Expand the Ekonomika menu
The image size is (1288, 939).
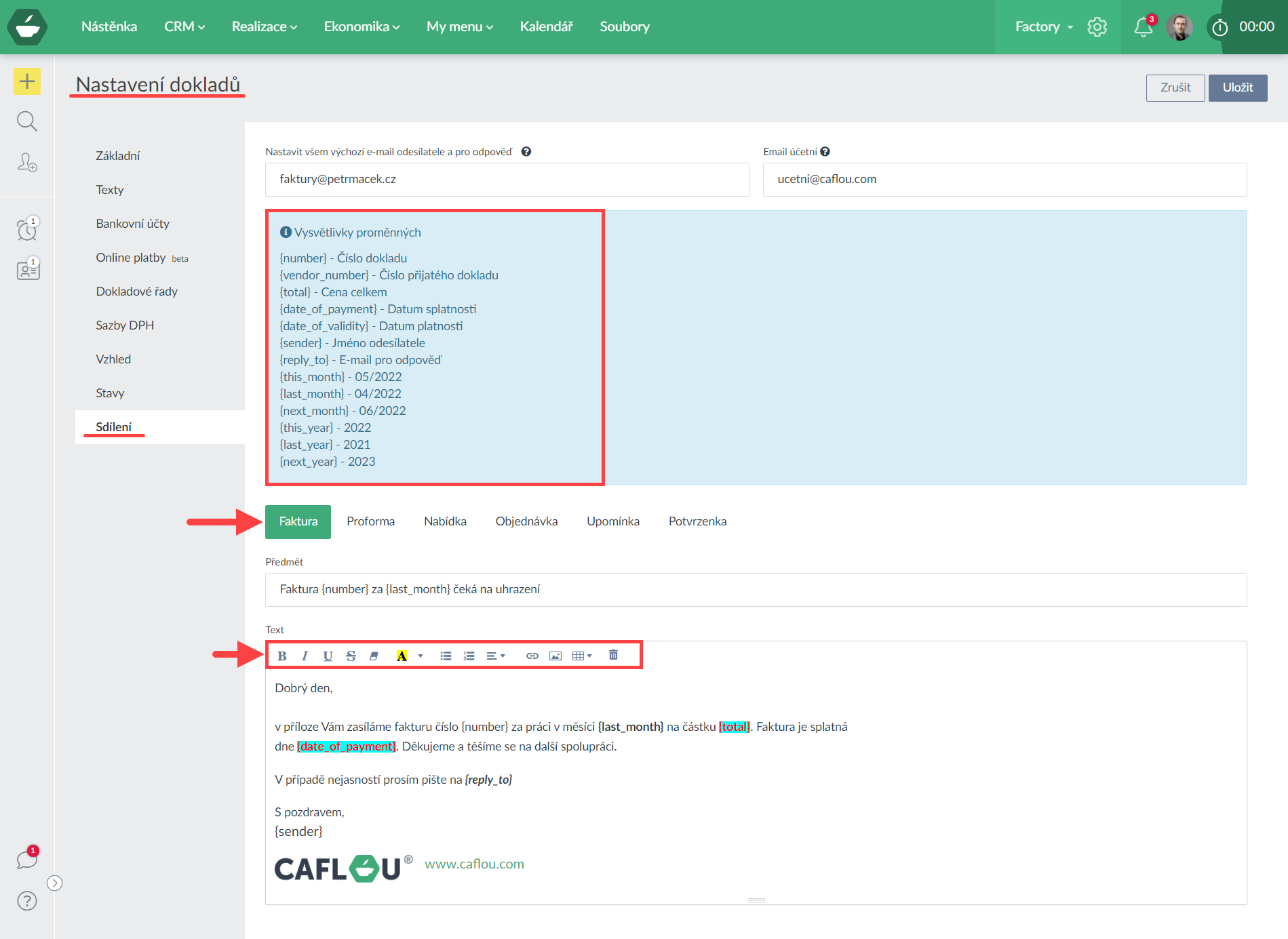[x=362, y=26]
